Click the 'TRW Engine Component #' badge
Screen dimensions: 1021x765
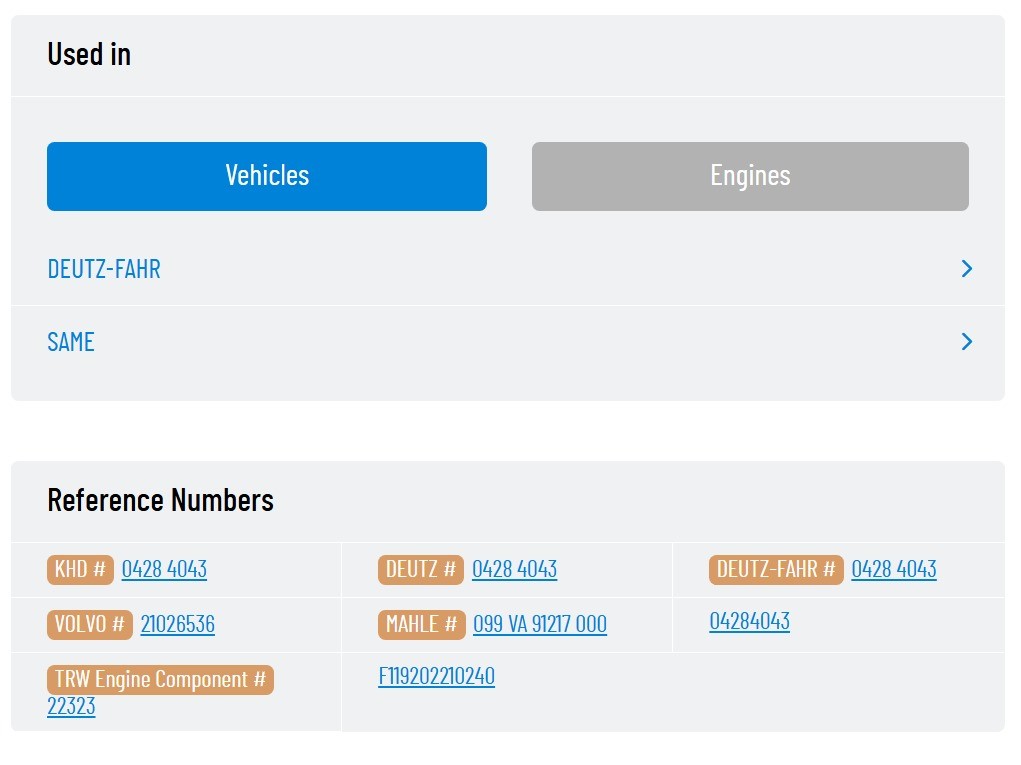click(160, 680)
